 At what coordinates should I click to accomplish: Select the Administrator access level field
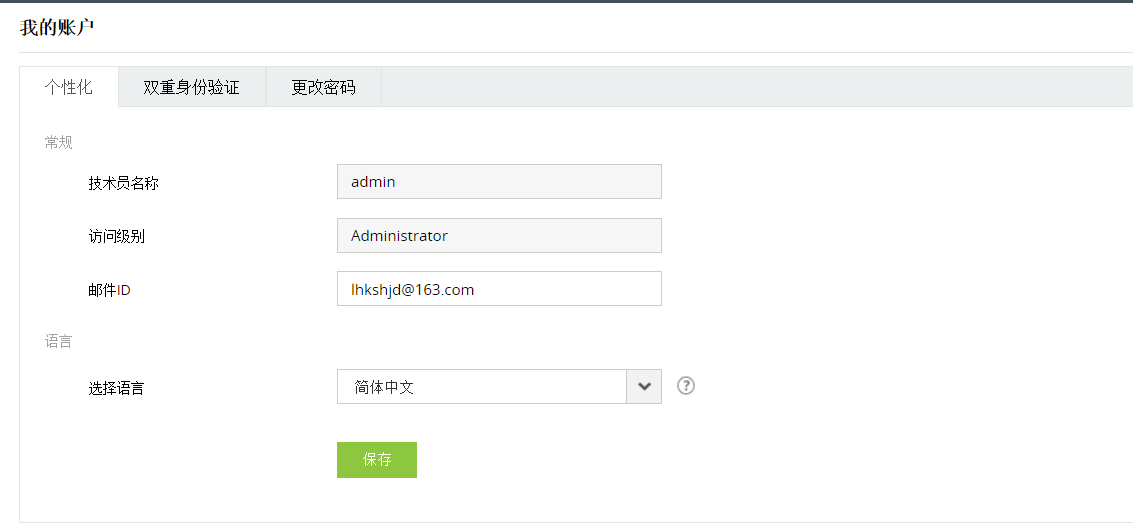click(499, 236)
